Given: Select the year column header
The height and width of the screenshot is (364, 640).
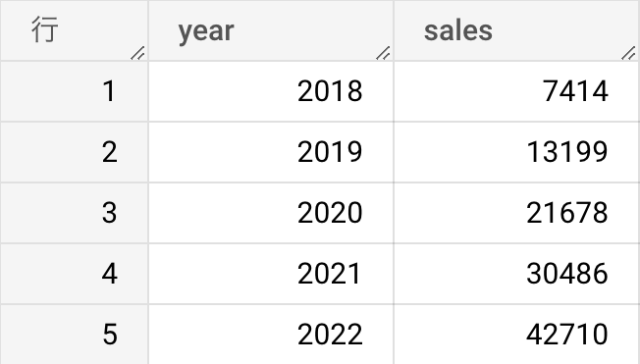Looking at the screenshot, I should click(271, 31).
